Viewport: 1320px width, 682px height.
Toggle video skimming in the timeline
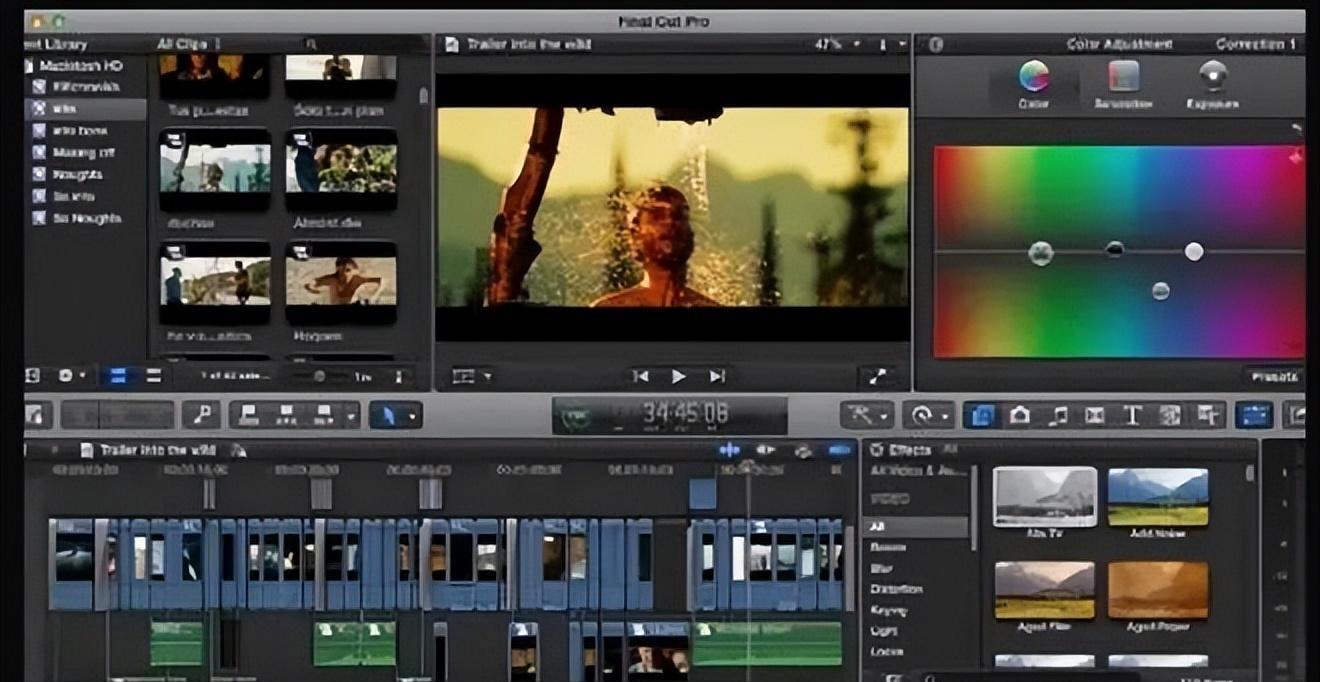click(x=729, y=450)
